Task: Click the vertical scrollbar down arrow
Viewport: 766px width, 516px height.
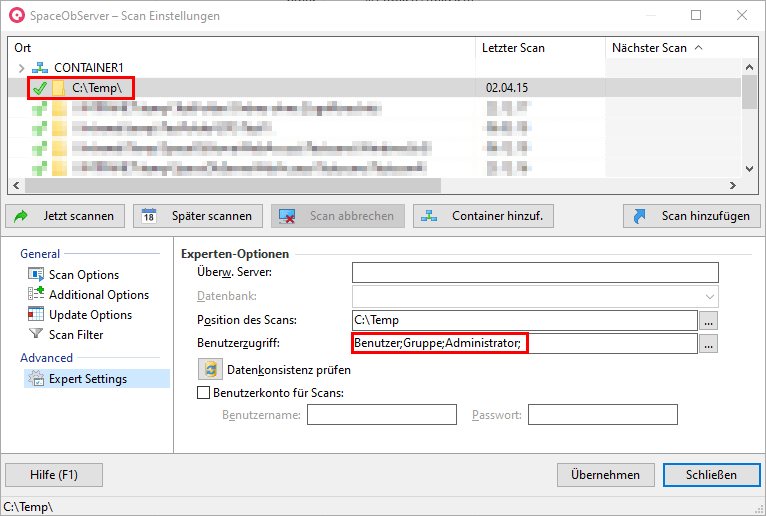Action: [749, 169]
